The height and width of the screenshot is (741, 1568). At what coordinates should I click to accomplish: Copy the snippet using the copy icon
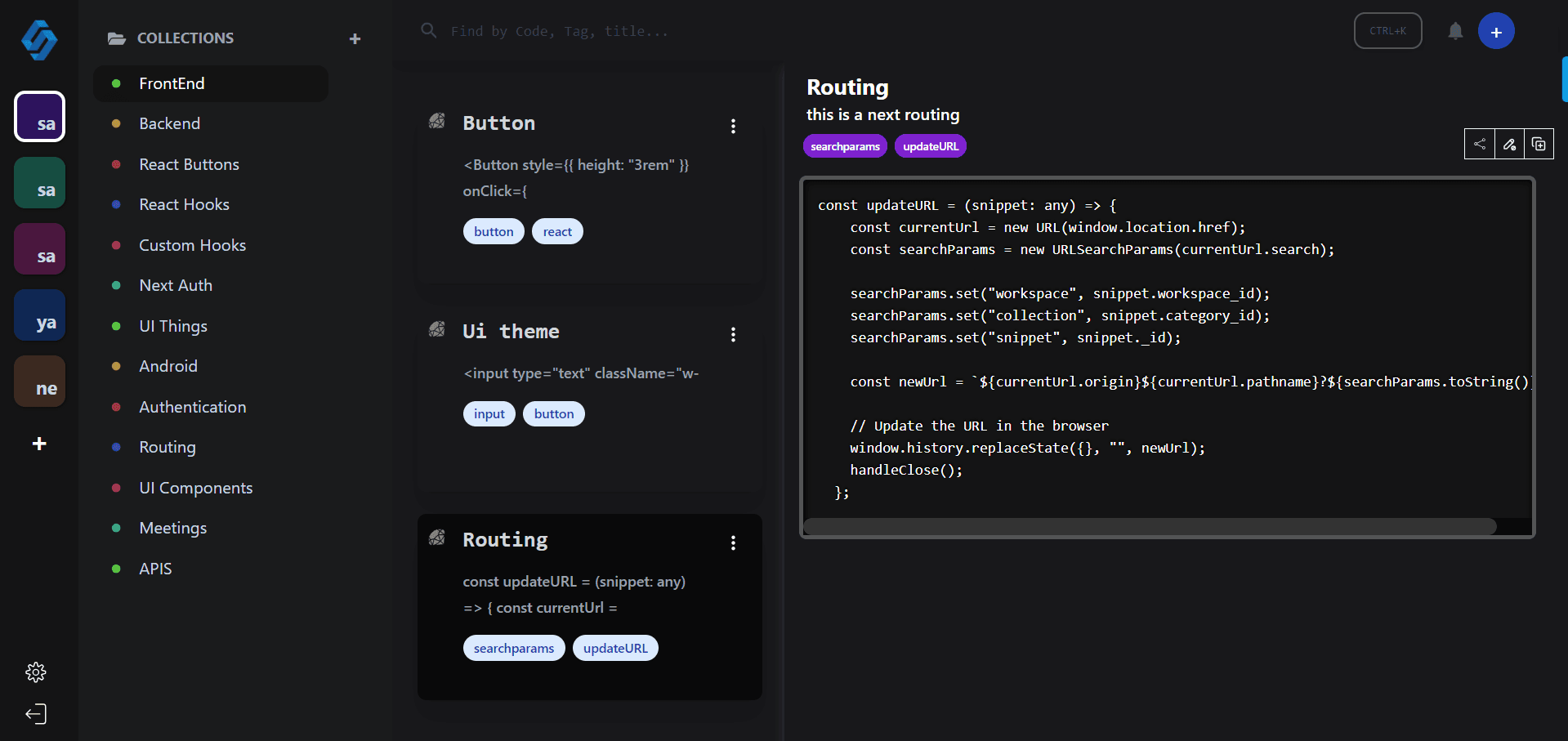point(1539,145)
